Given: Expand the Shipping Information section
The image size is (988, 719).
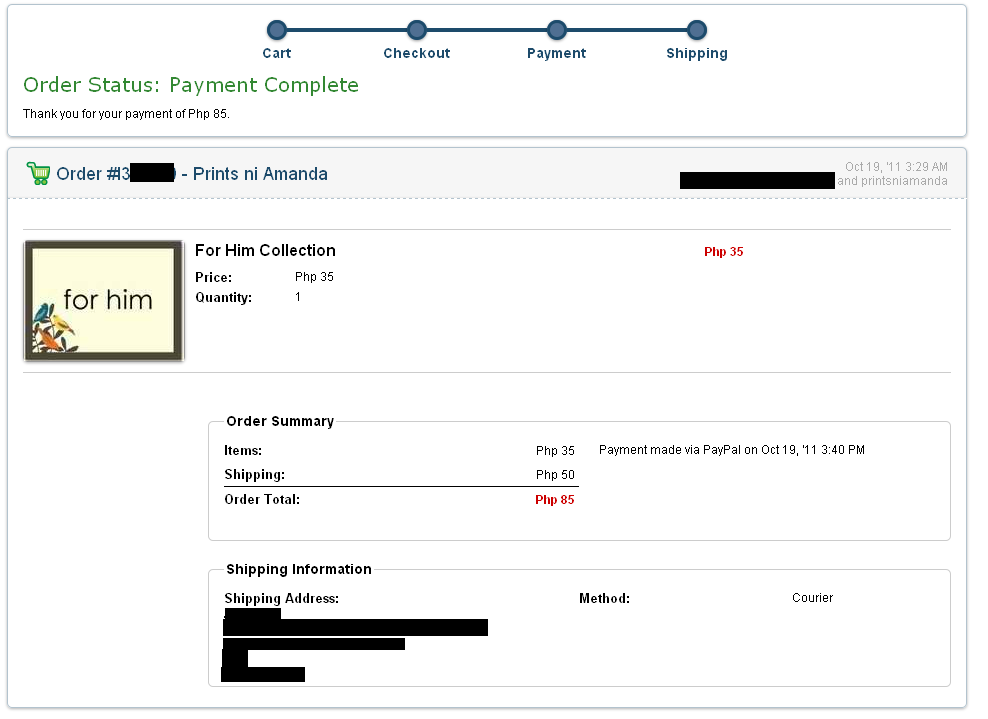Looking at the screenshot, I should pyautogui.click(x=295, y=569).
